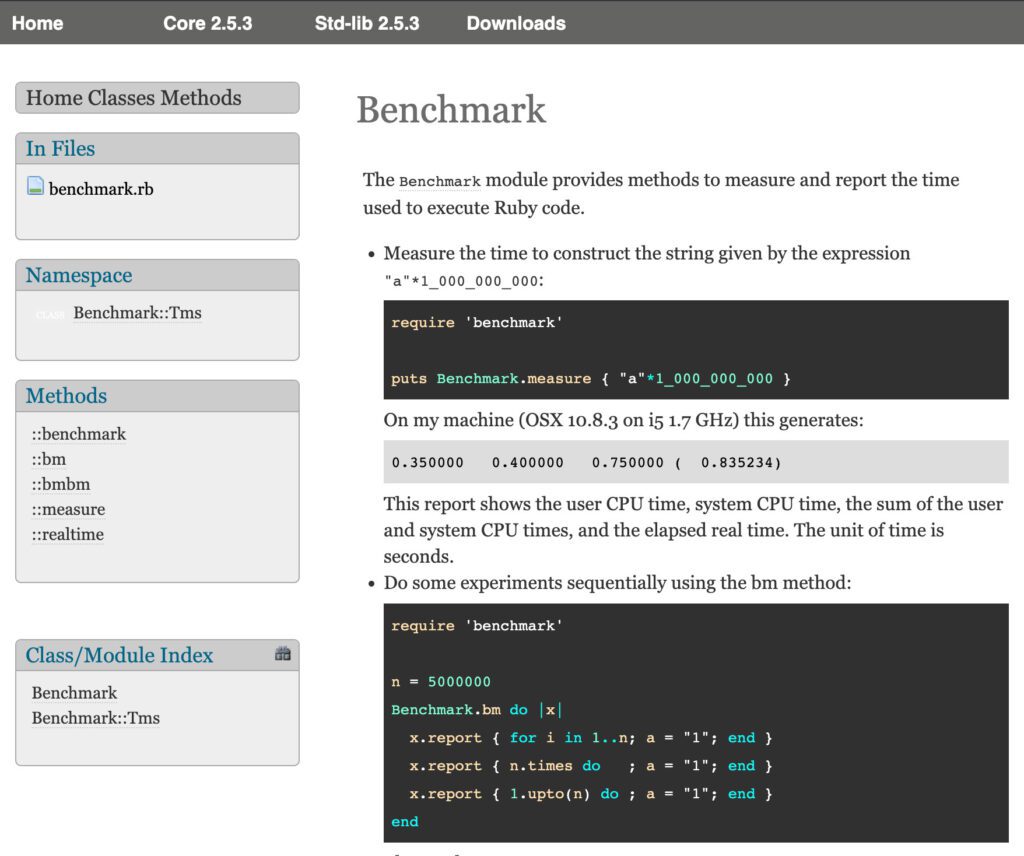
Task: Open Std-lib 2.5.3 in the top bar
Action: 367,23
